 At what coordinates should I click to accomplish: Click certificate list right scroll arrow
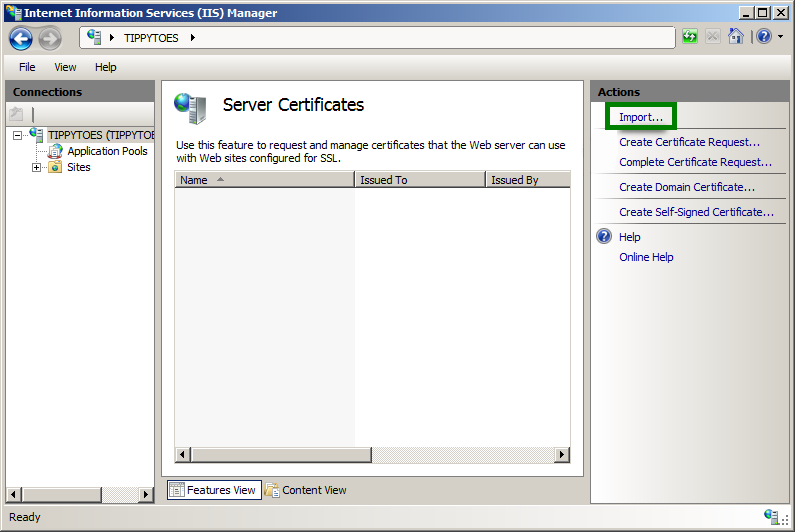562,455
